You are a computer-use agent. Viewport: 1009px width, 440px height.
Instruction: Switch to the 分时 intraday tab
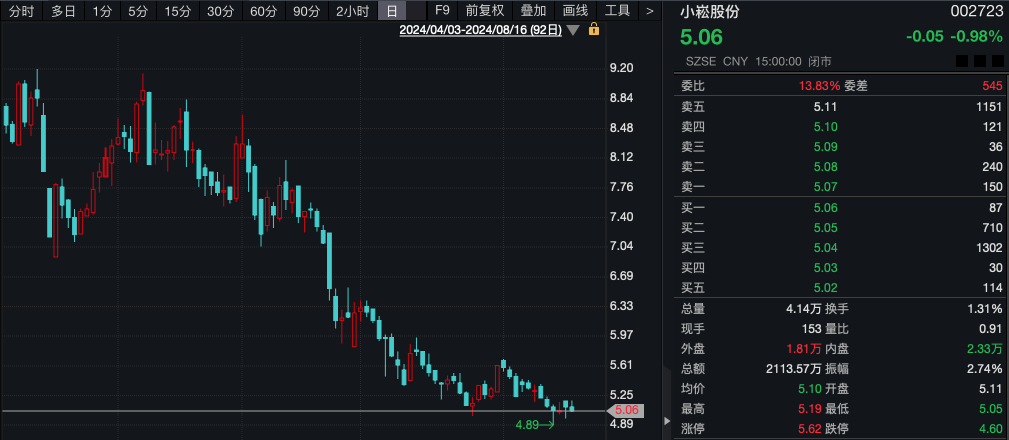pos(21,11)
